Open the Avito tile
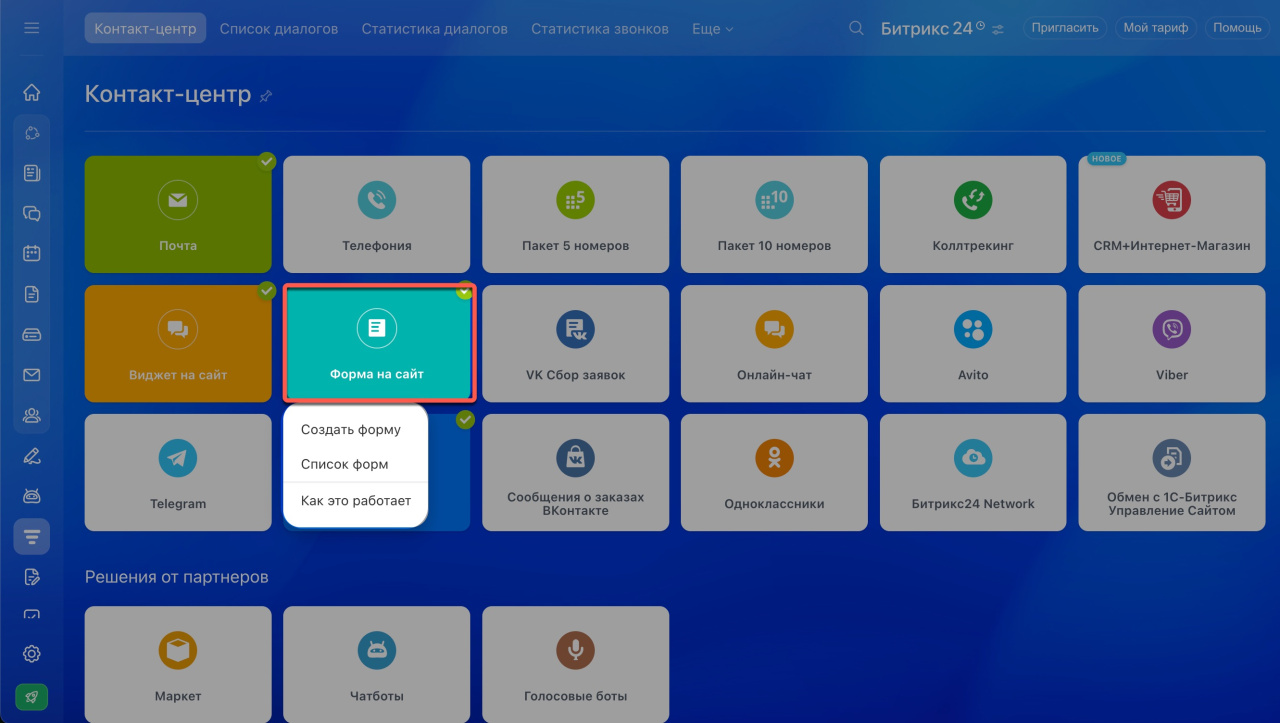The width and height of the screenshot is (1280, 723). point(973,344)
